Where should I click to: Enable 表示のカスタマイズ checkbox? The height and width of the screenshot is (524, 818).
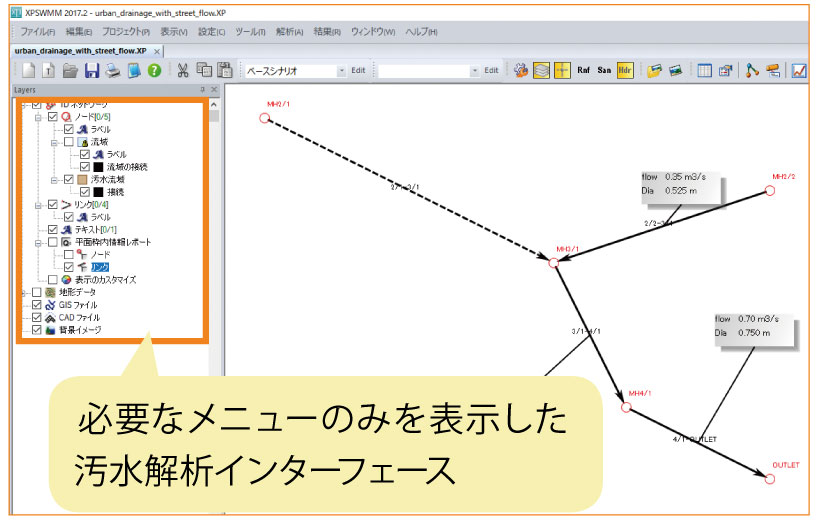tap(53, 280)
